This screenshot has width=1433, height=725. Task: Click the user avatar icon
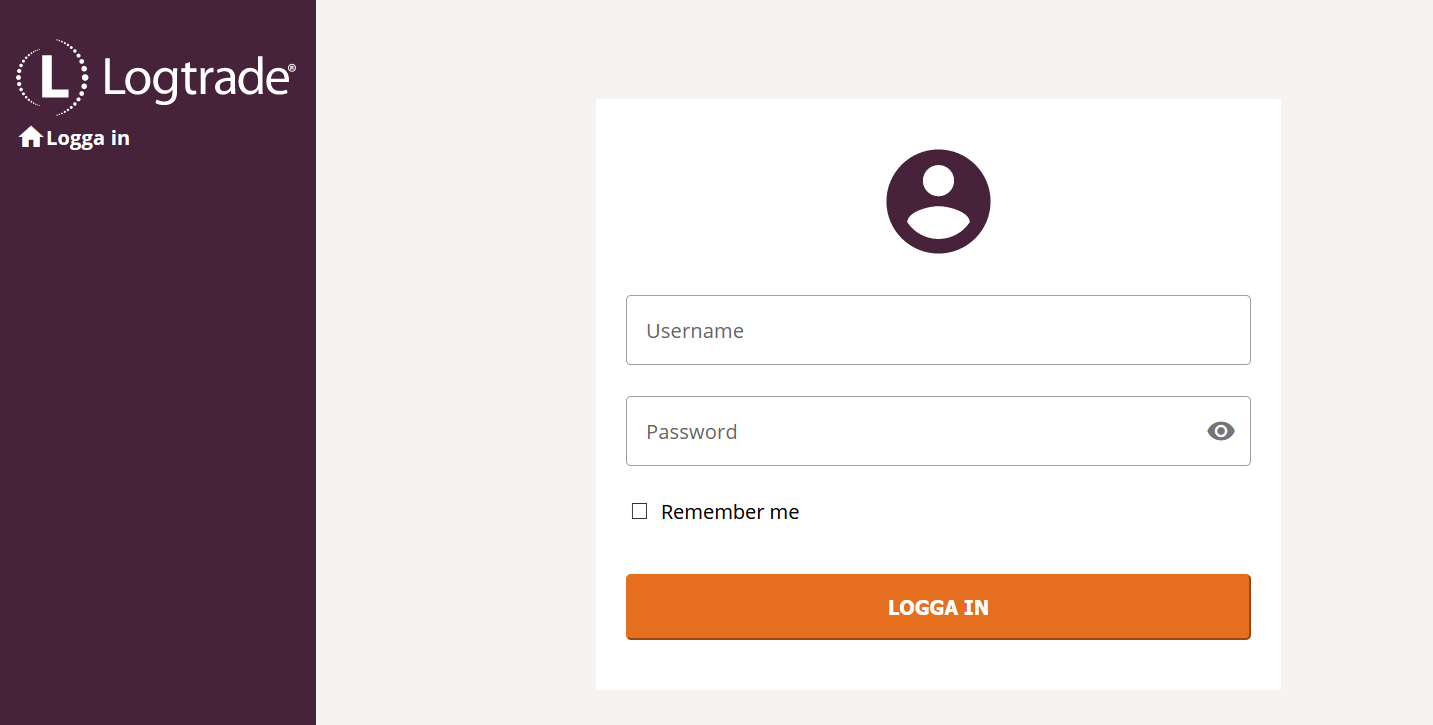click(938, 202)
